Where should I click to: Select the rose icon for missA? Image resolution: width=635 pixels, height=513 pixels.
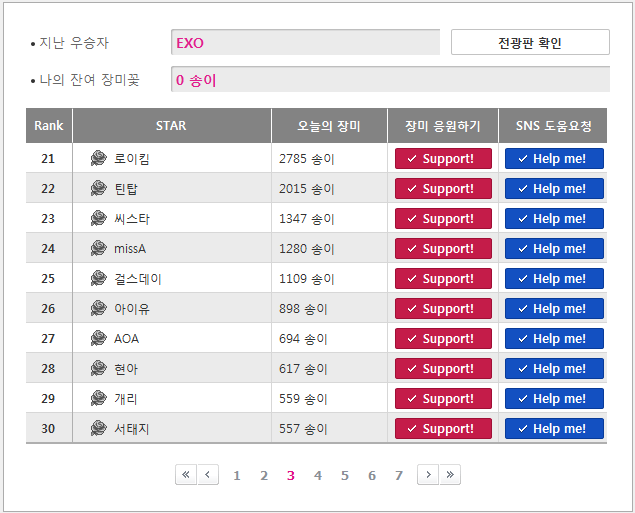tap(98, 248)
